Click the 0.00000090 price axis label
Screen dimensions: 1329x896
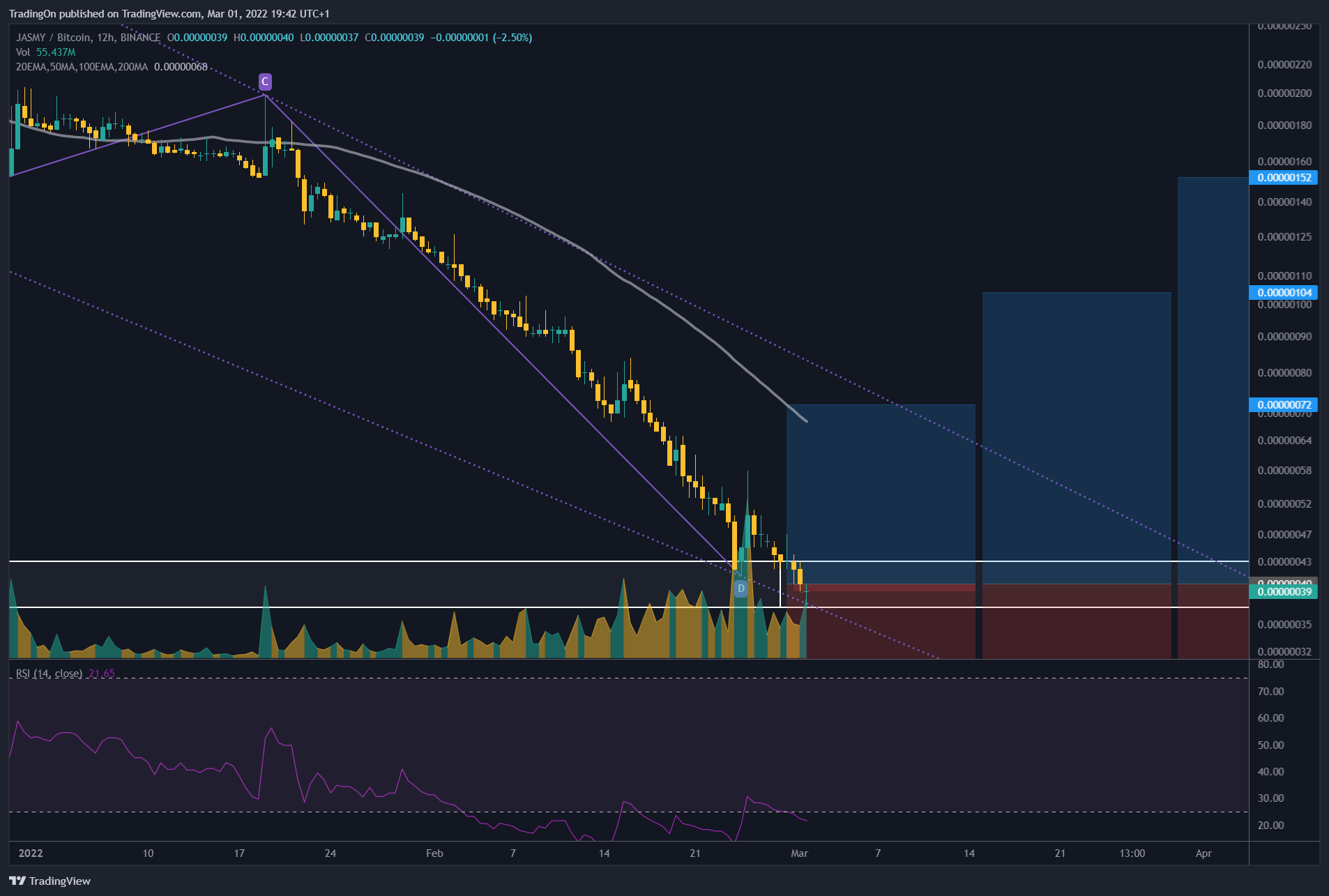1284,337
